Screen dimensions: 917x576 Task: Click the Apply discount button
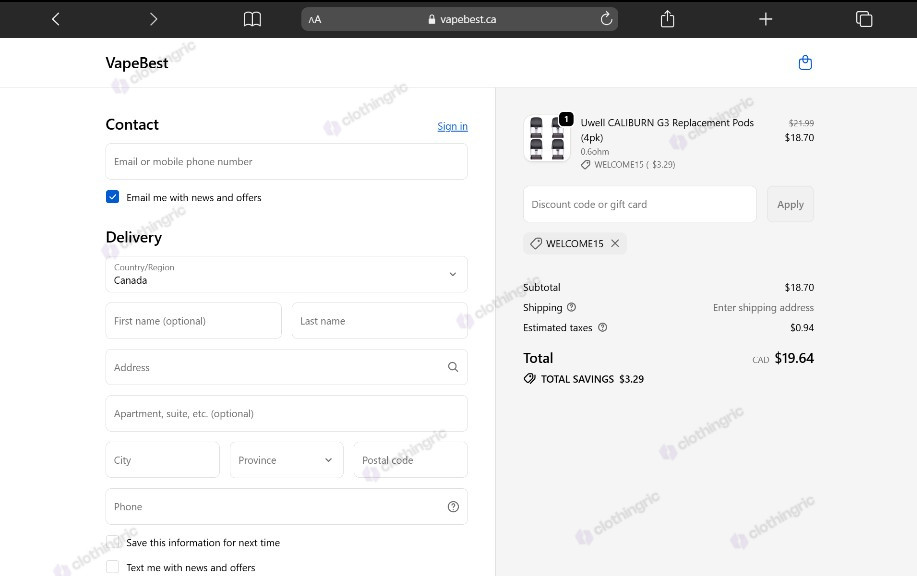pos(790,204)
